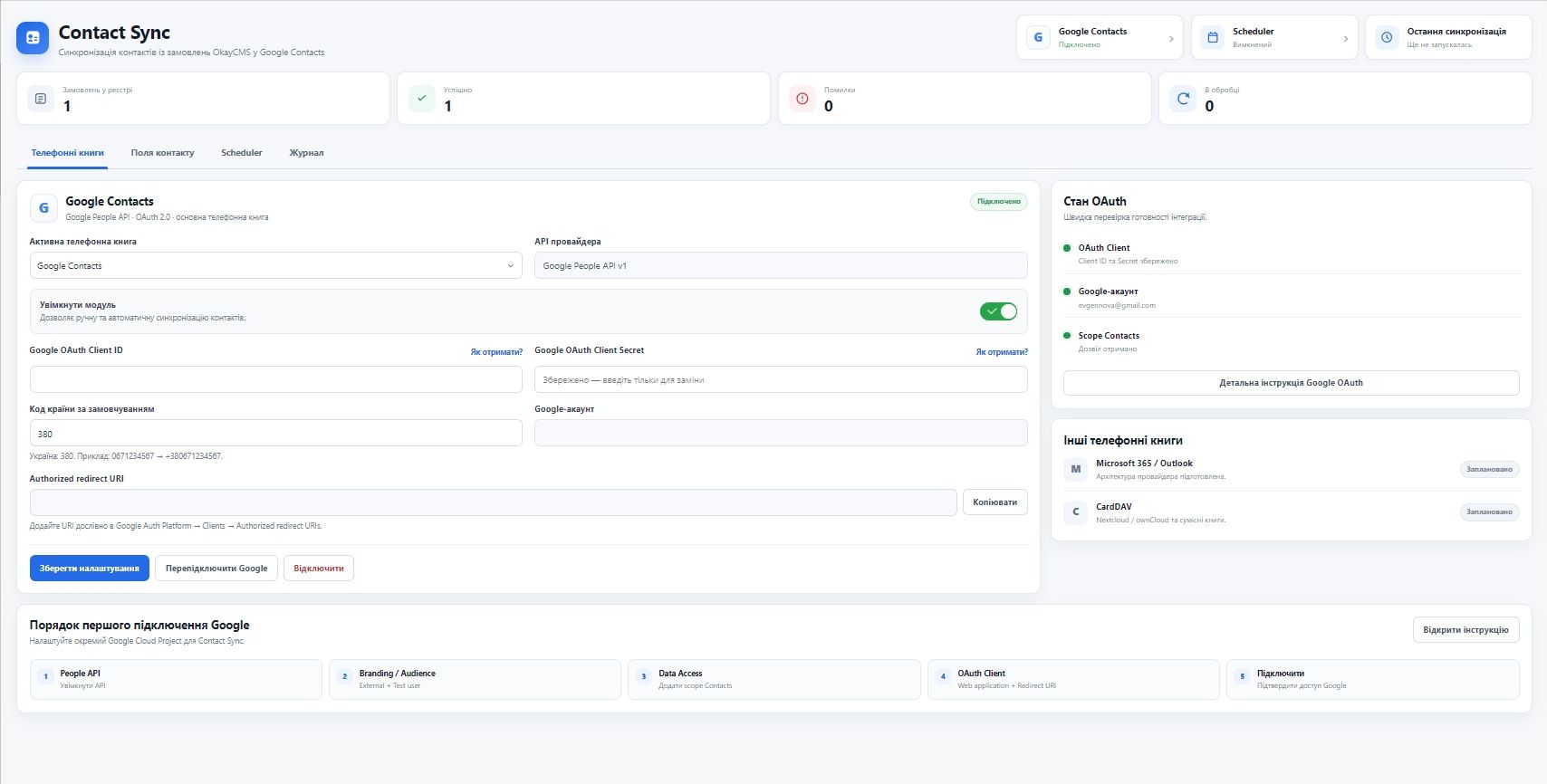Click the M icon for Microsoft 365 / Outlook

point(1075,469)
